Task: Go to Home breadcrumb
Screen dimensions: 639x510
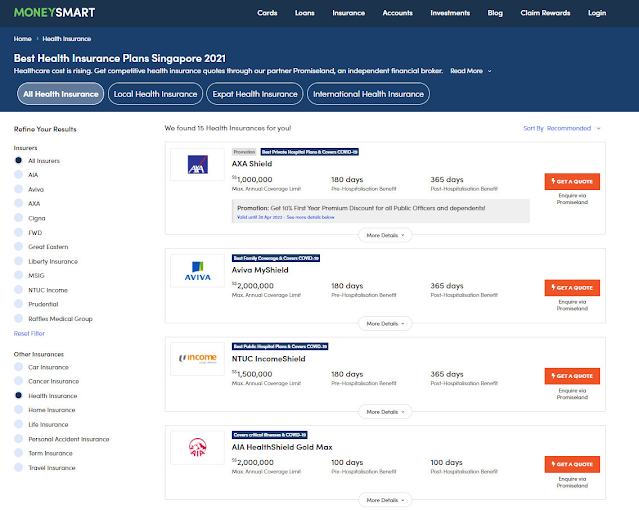Action: click(x=22, y=39)
